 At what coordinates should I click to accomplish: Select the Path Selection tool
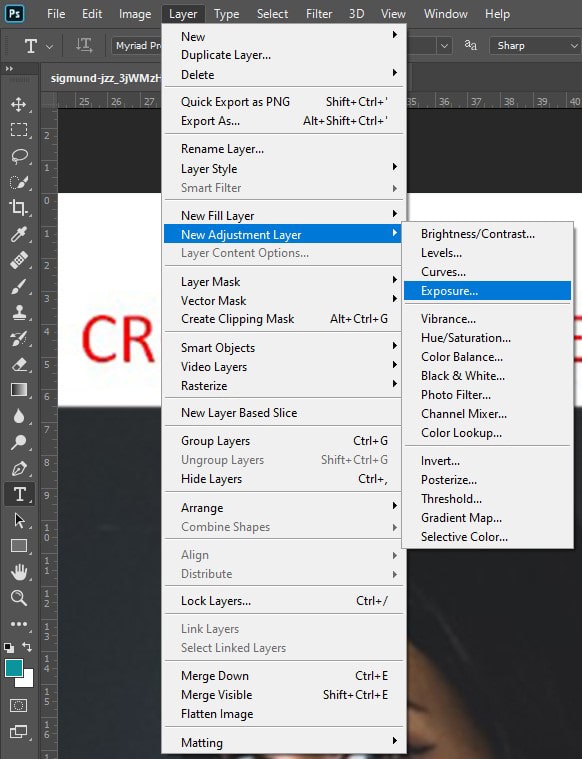click(x=19, y=520)
